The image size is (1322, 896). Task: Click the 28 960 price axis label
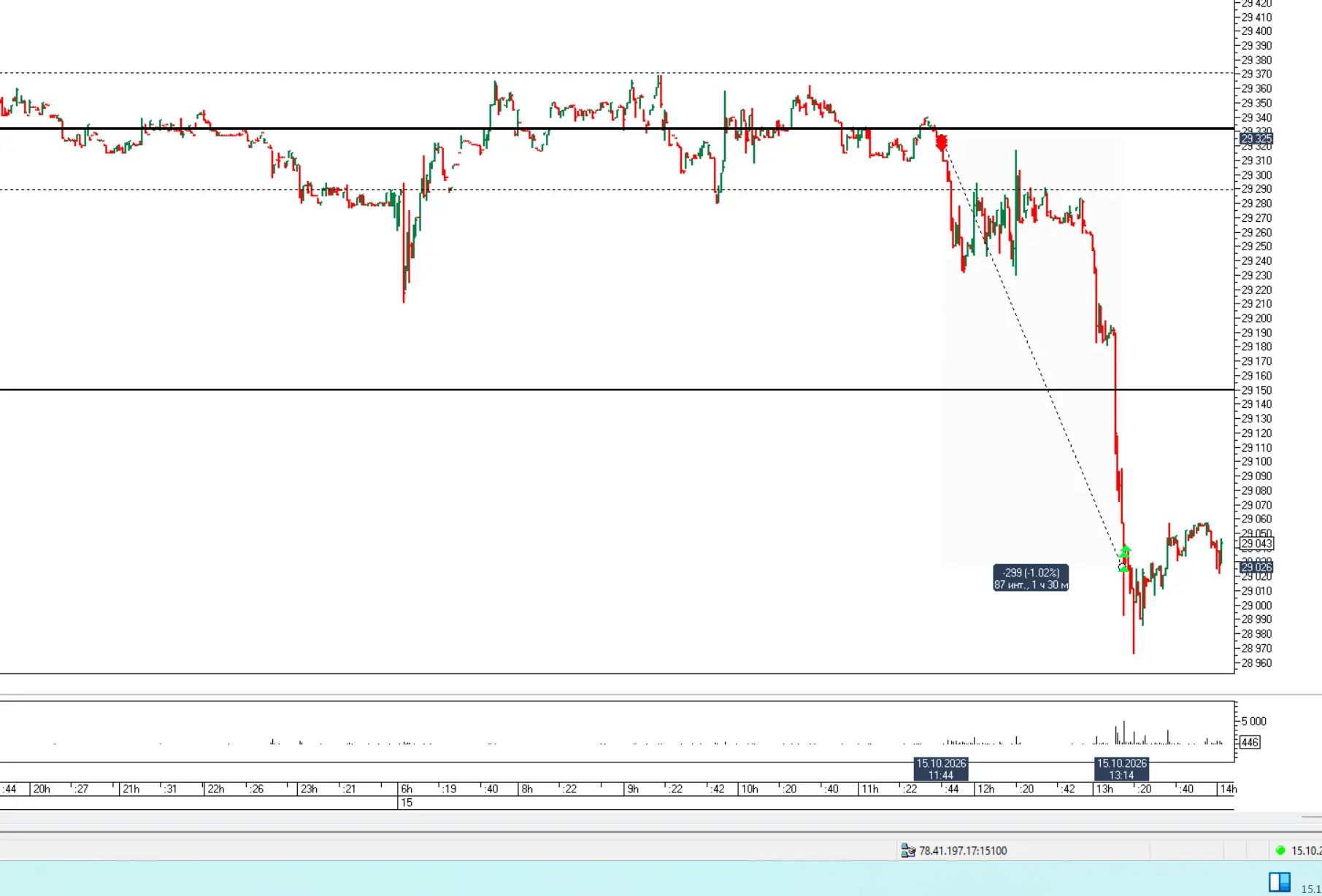1256,663
